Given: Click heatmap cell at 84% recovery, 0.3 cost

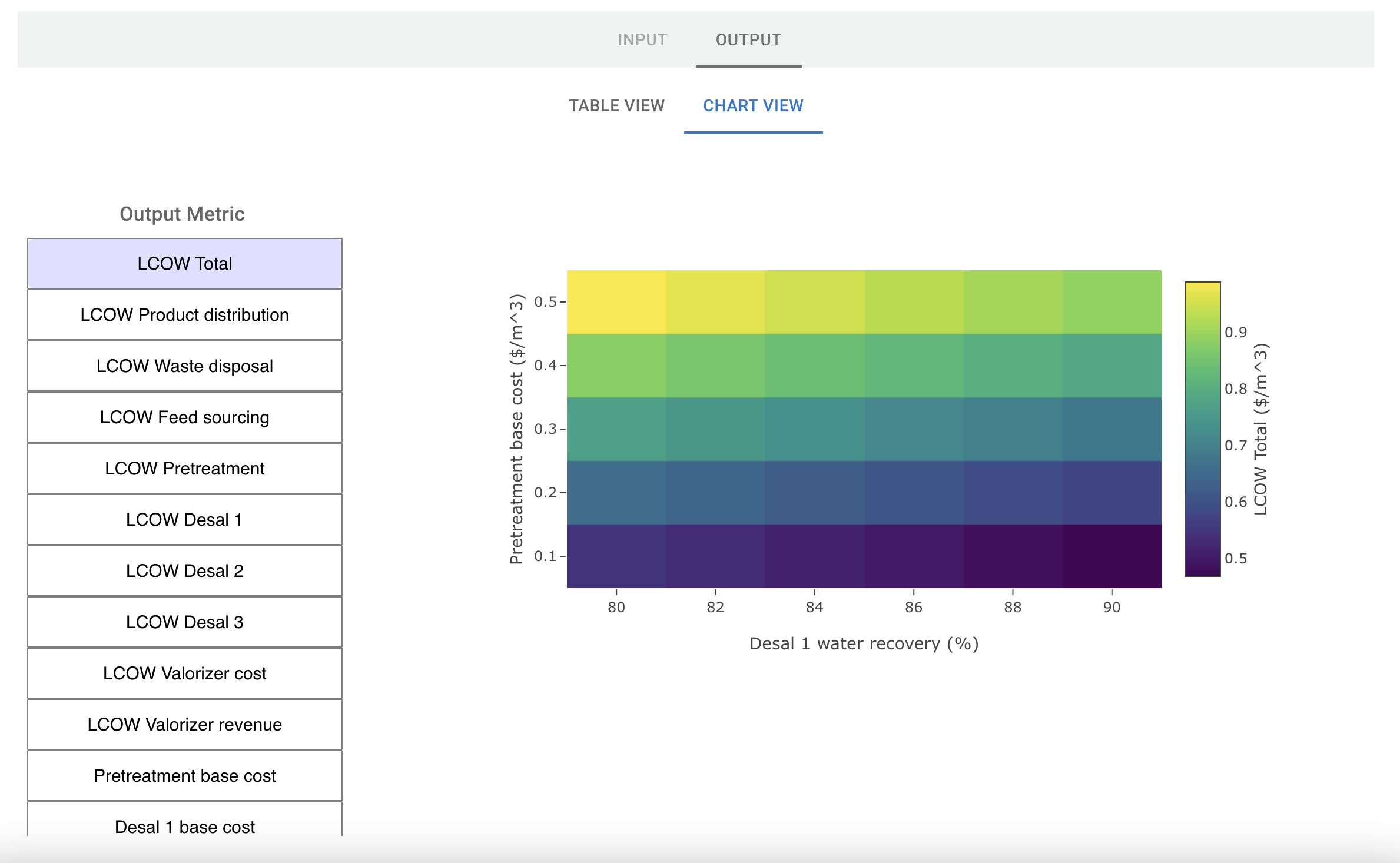Looking at the screenshot, I should [815, 429].
